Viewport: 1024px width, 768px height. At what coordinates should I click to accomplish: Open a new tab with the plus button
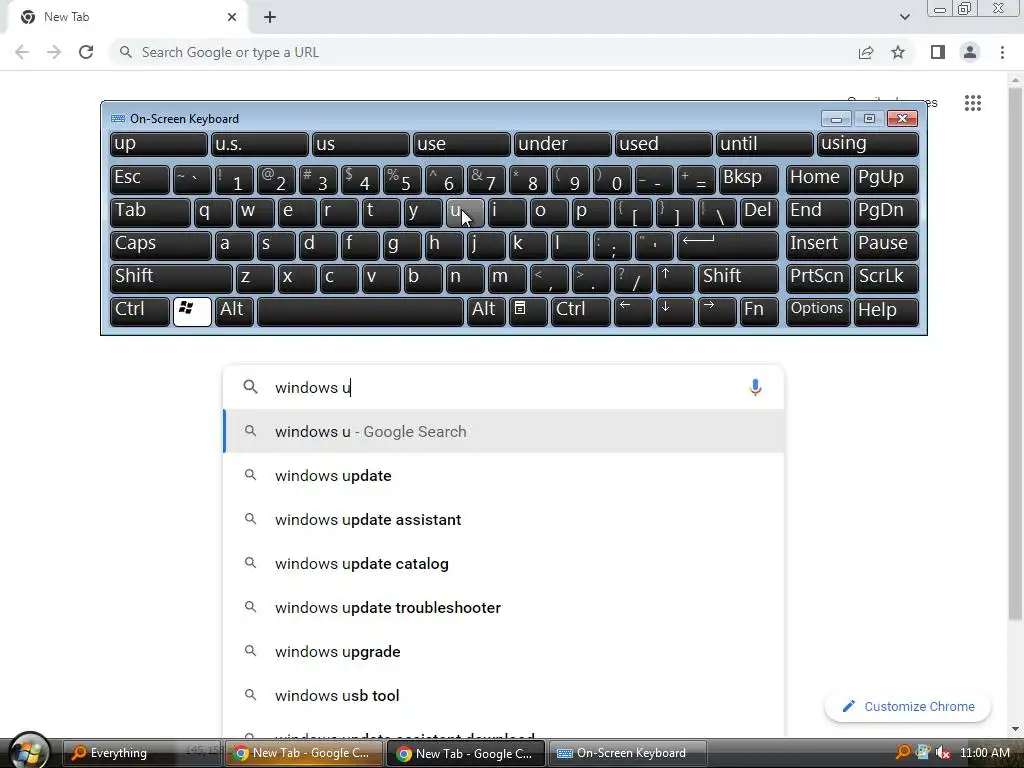pos(270,17)
